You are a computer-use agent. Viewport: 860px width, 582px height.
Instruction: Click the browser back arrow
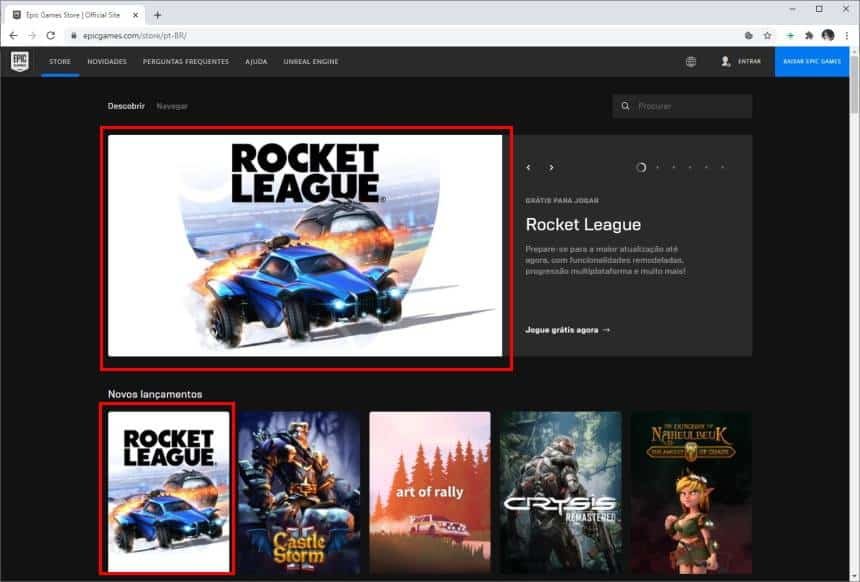(x=14, y=36)
